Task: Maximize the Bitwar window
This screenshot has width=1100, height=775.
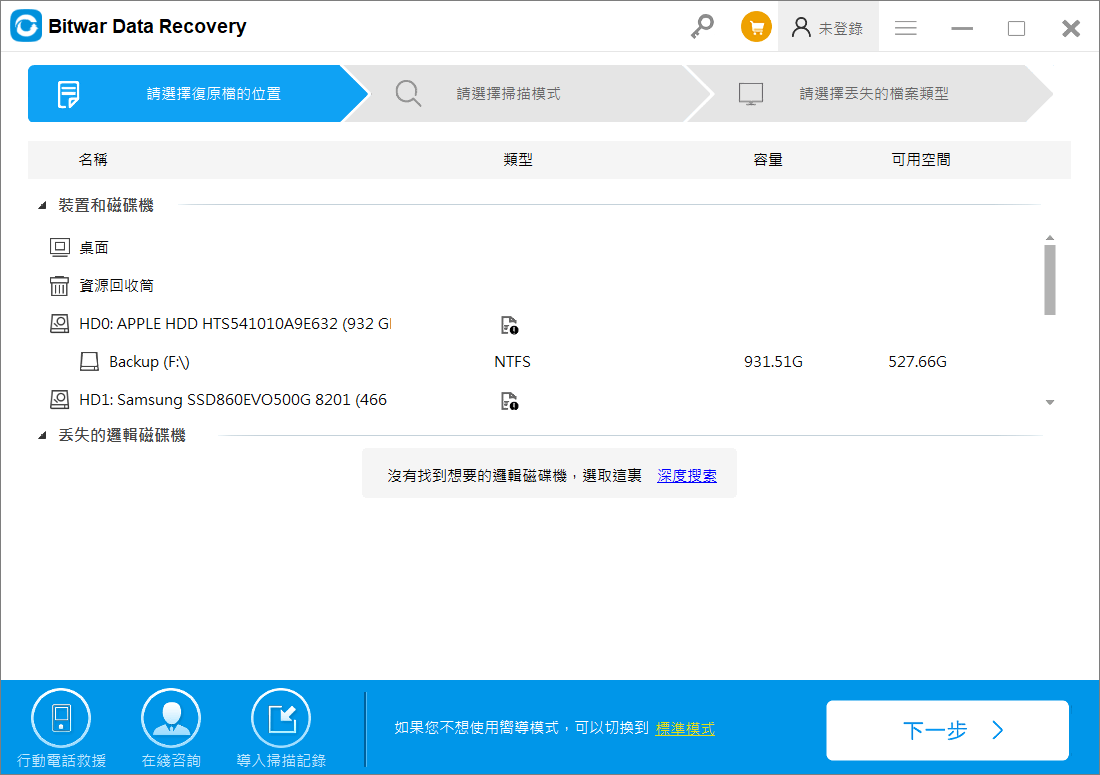Action: (1017, 29)
